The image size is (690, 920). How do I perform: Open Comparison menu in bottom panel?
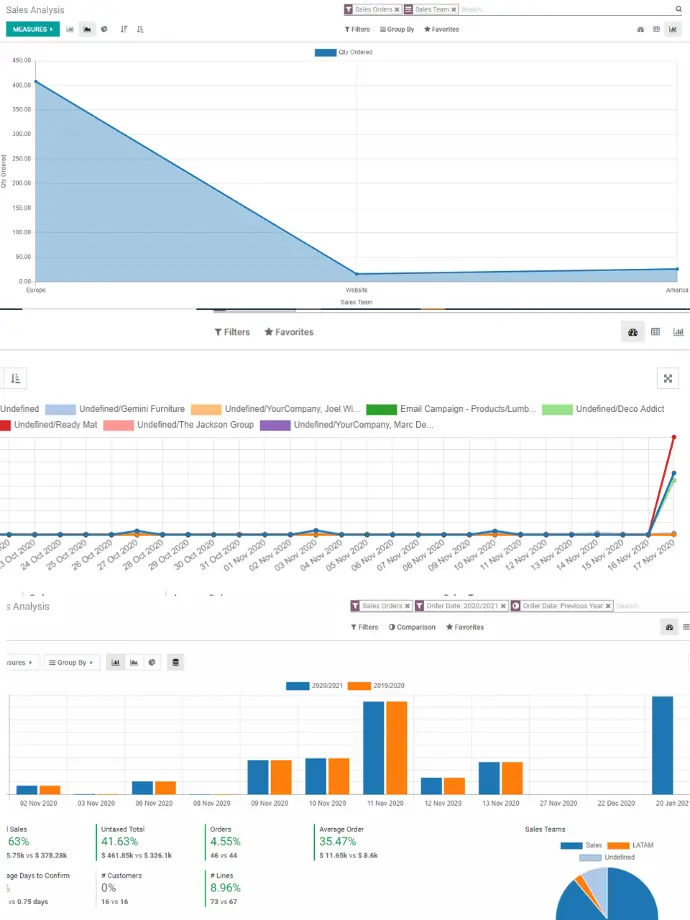[x=412, y=627]
